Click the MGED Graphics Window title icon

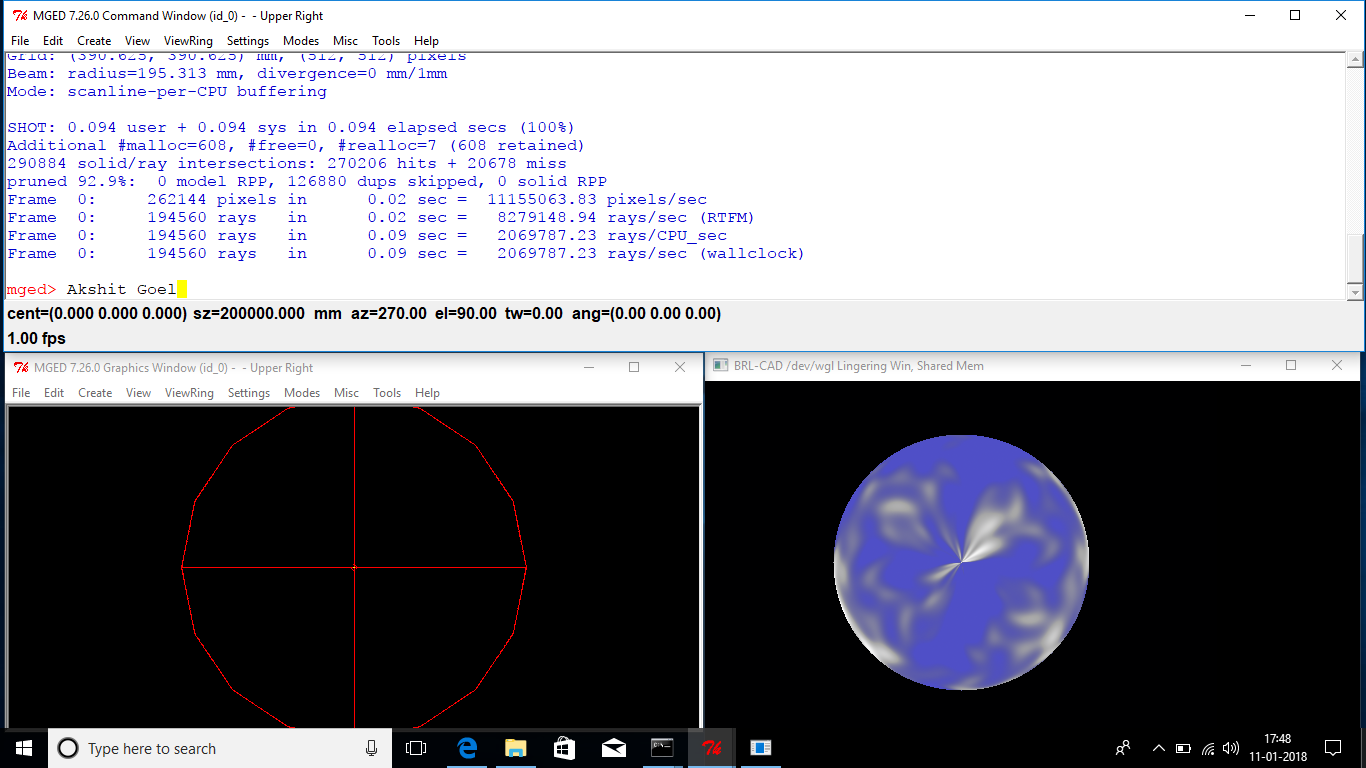pyautogui.click(x=20, y=367)
